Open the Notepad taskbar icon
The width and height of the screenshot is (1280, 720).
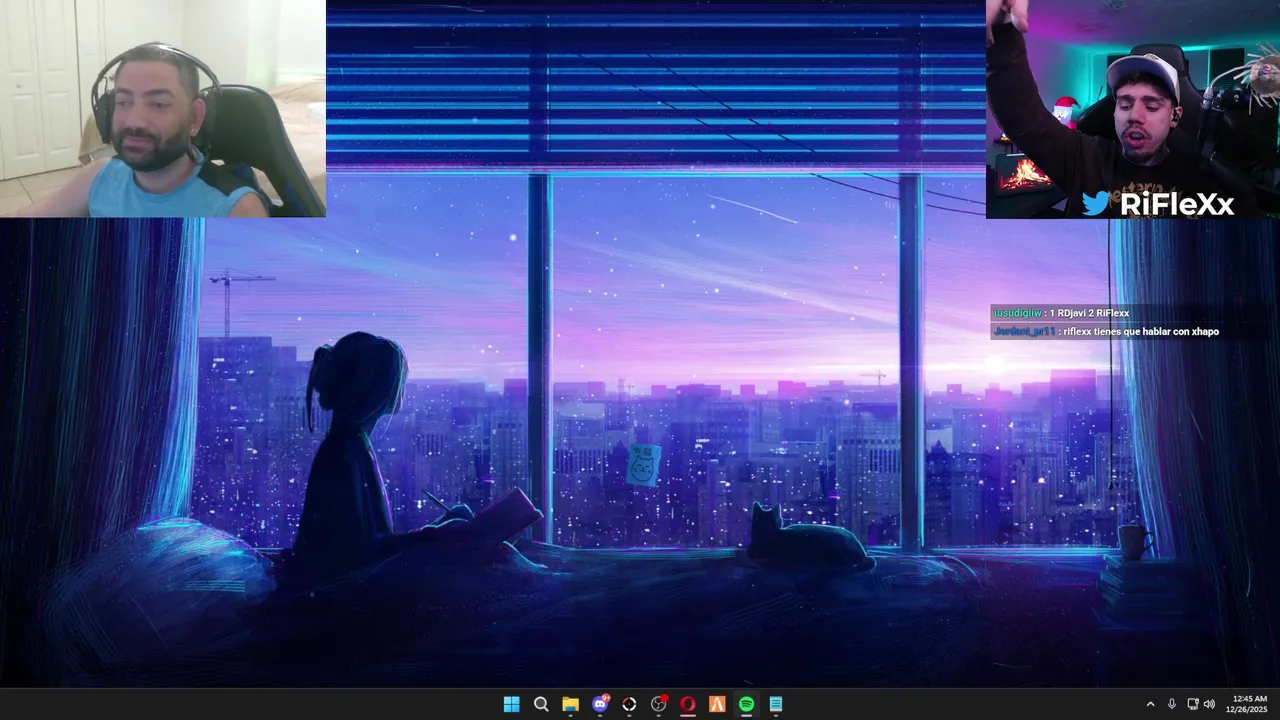point(776,704)
